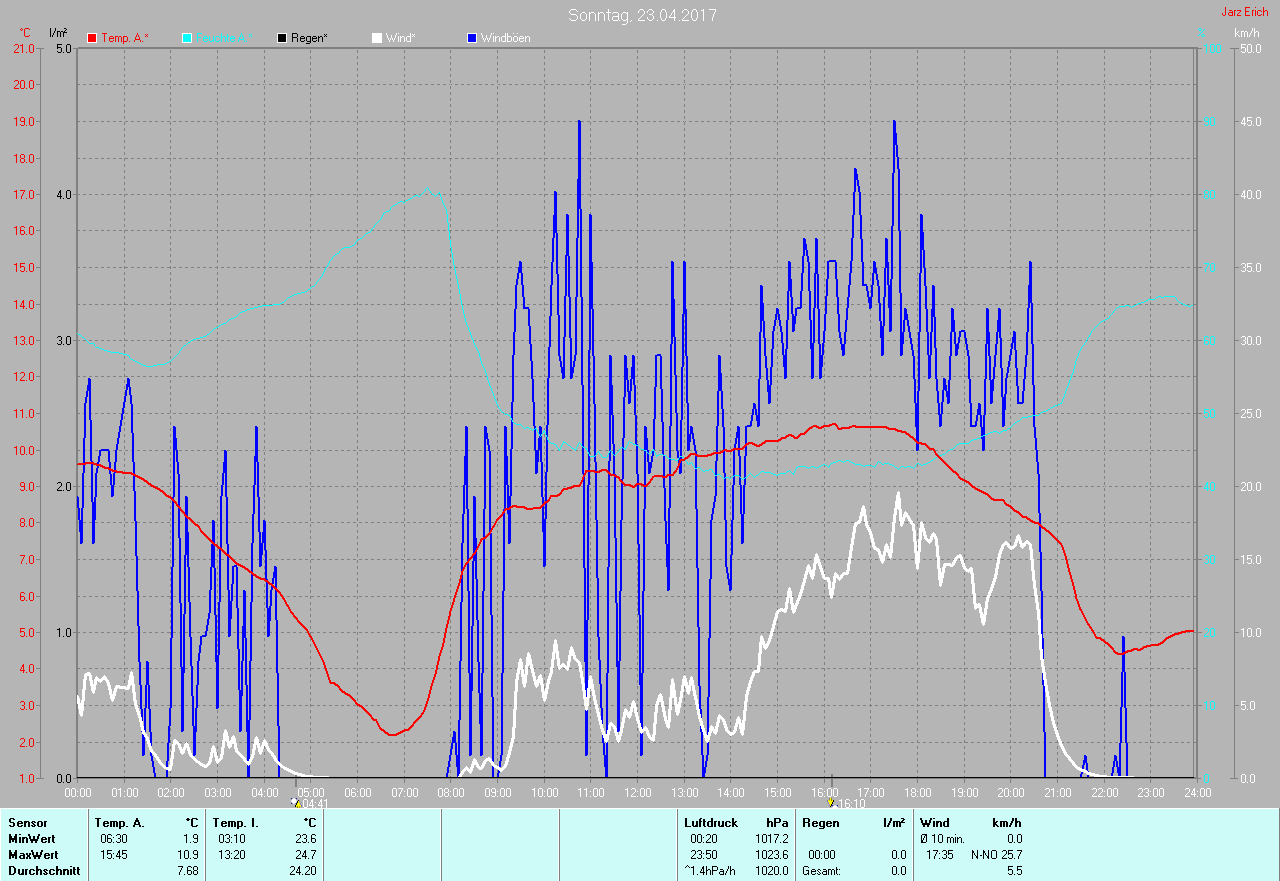Click the date title Sonntag, 23.04.2017
The image size is (1280, 881).
point(642,15)
